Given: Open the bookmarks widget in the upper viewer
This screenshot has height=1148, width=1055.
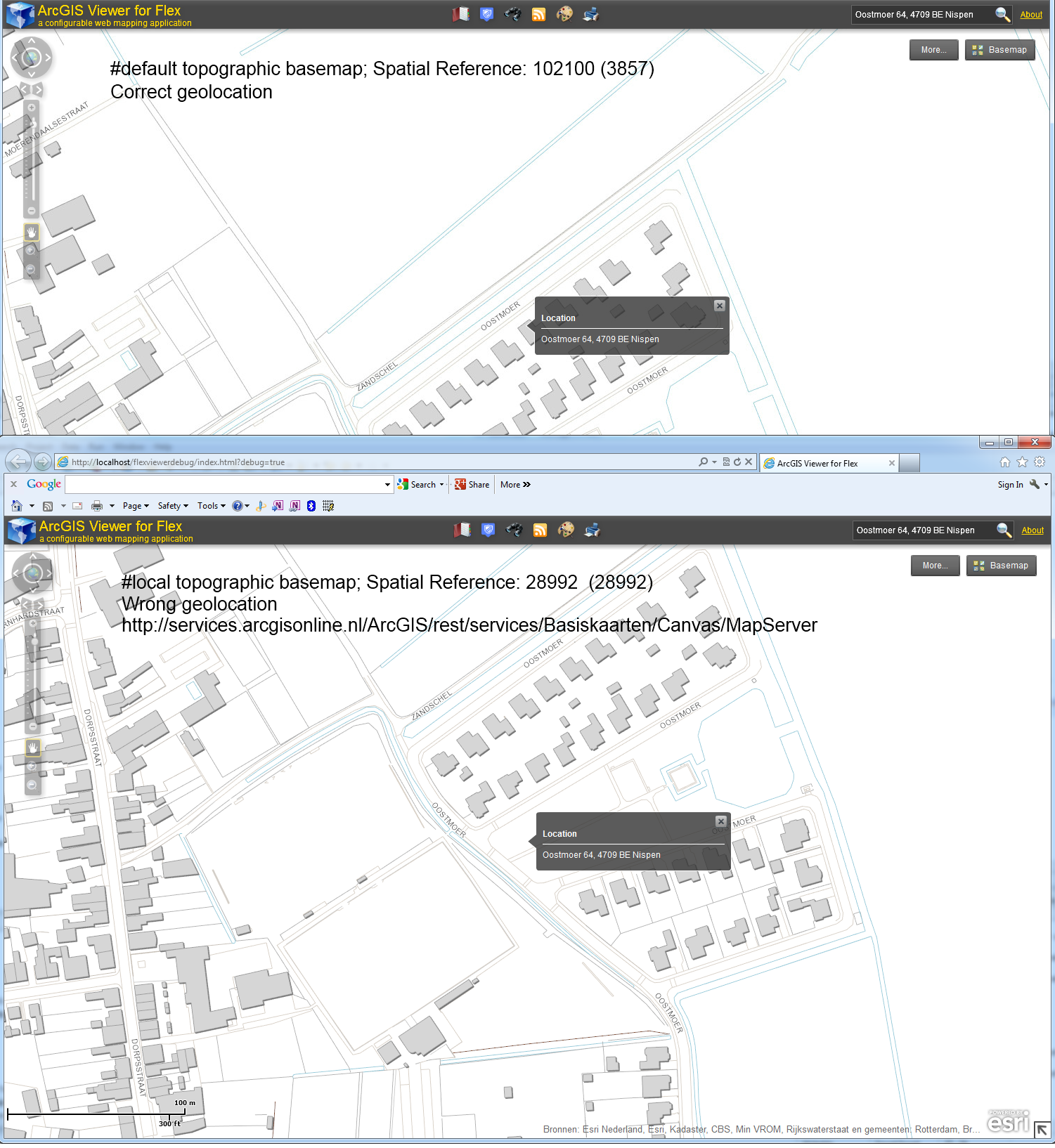Looking at the screenshot, I should coord(461,14).
